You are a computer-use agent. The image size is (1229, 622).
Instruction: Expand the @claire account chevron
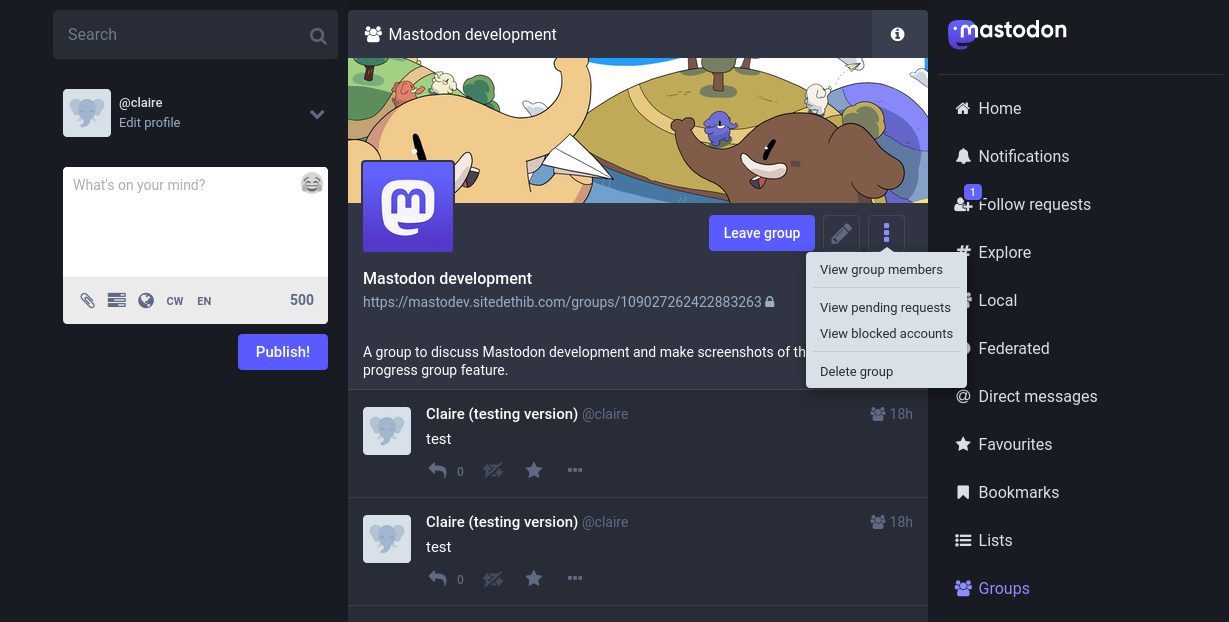coord(317,114)
